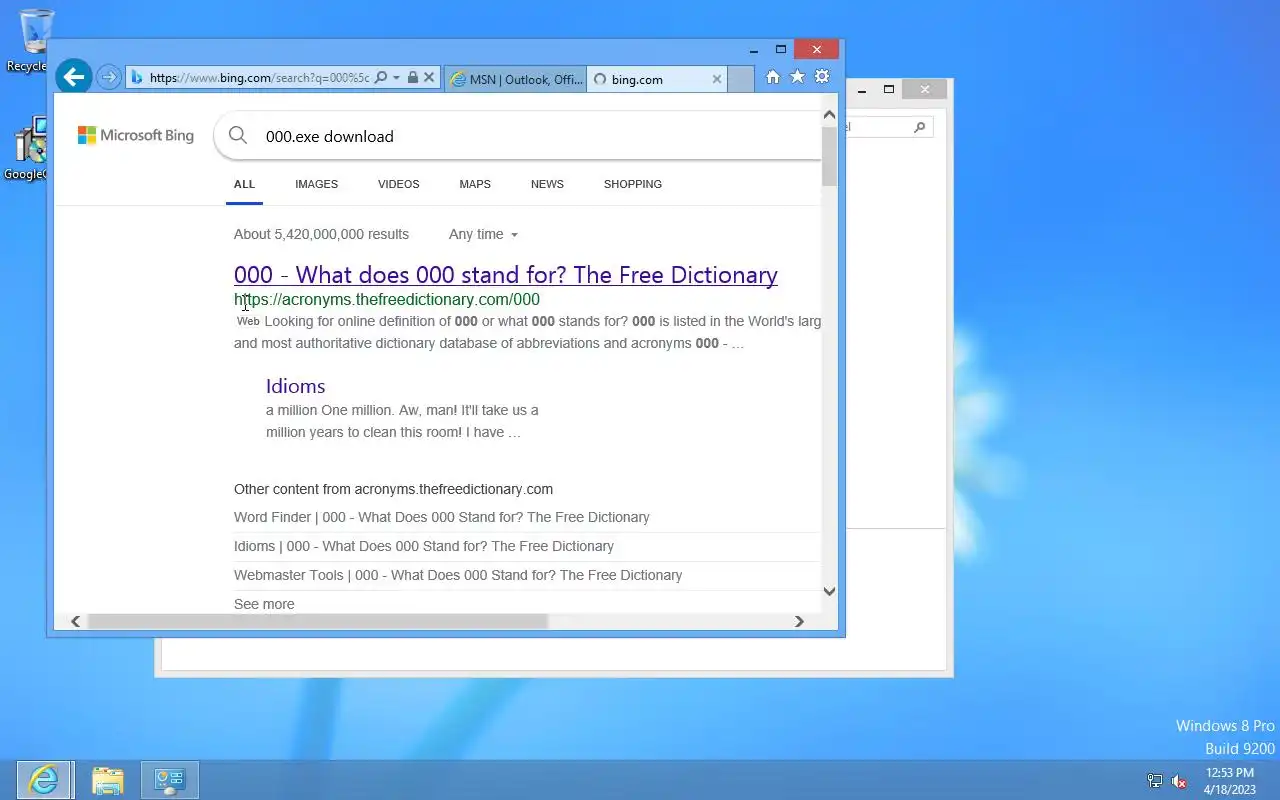Switch to the MSN | Outlook tab
This screenshot has height=800, width=1280.
(514, 79)
